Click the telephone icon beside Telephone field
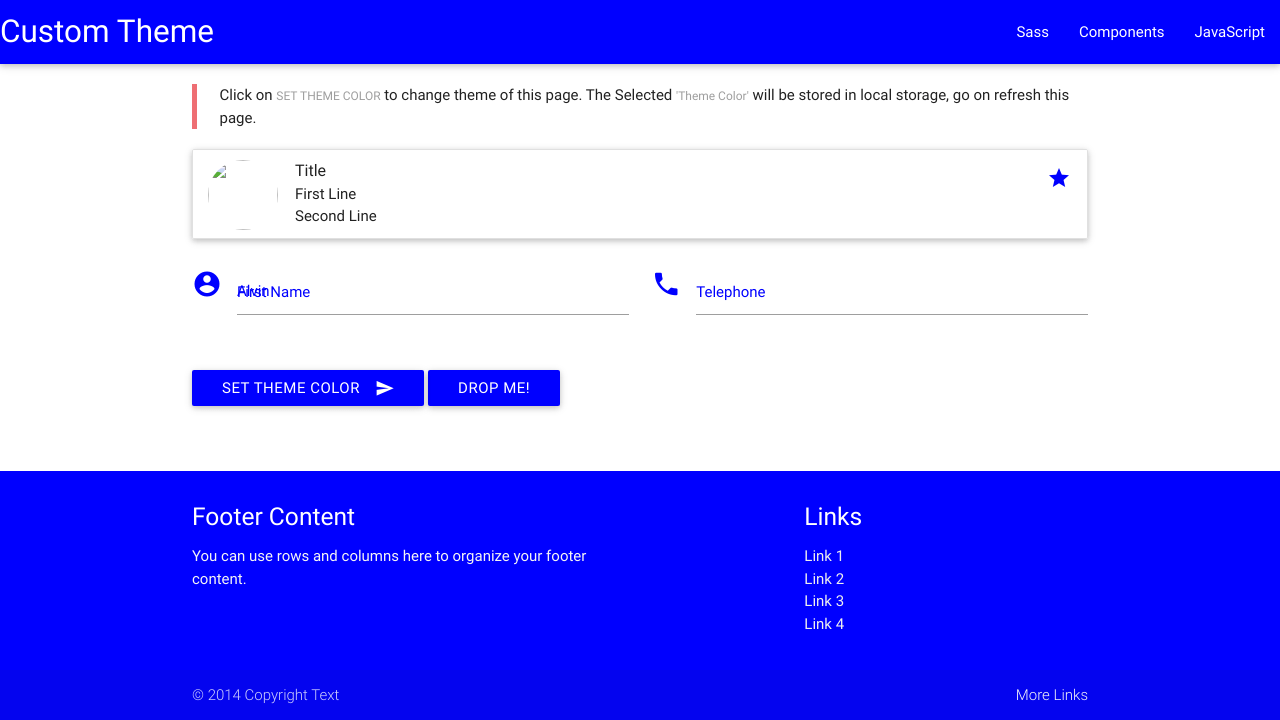The image size is (1280, 720). tap(666, 283)
